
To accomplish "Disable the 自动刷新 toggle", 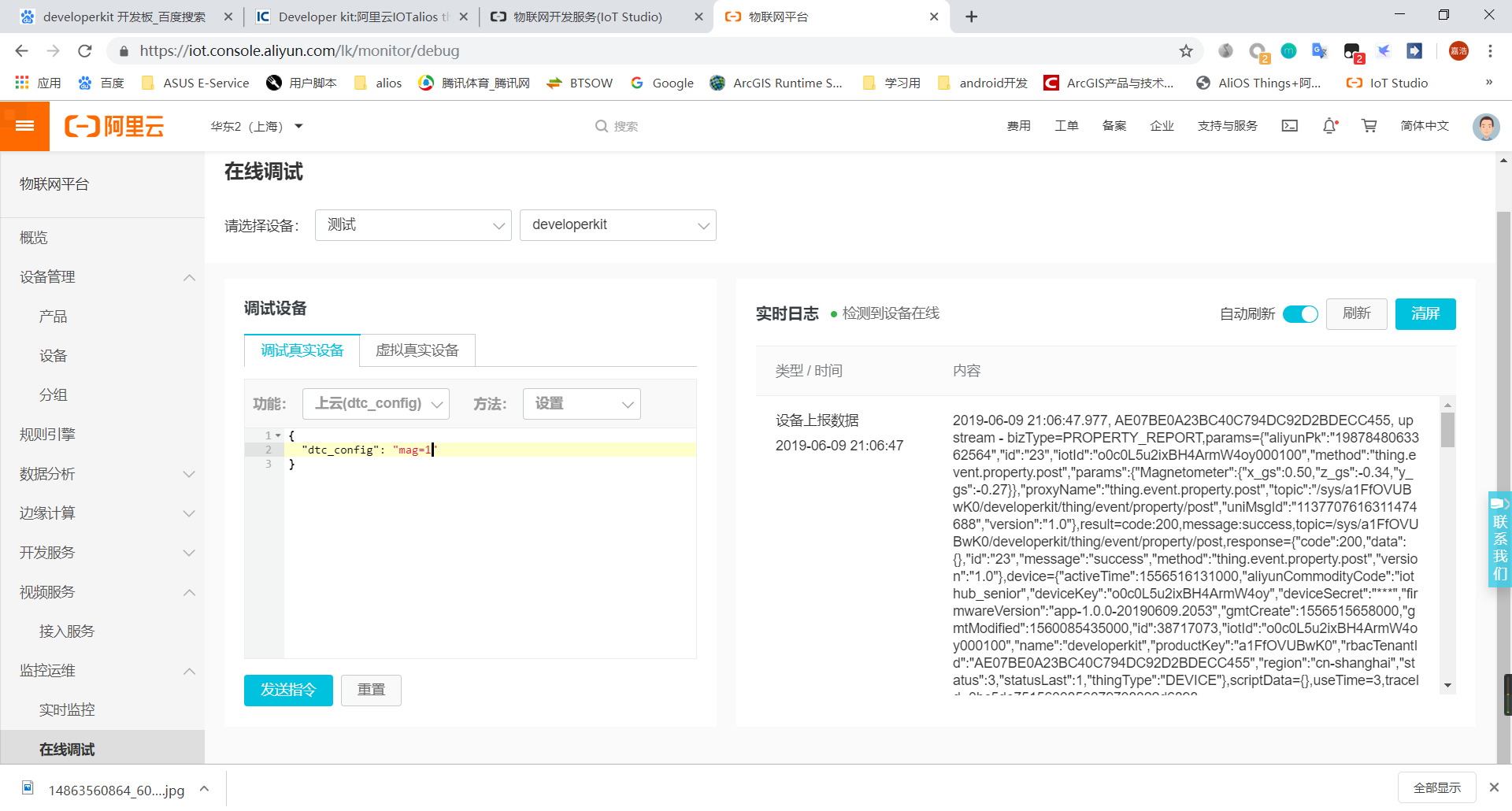I will click(x=1300, y=313).
